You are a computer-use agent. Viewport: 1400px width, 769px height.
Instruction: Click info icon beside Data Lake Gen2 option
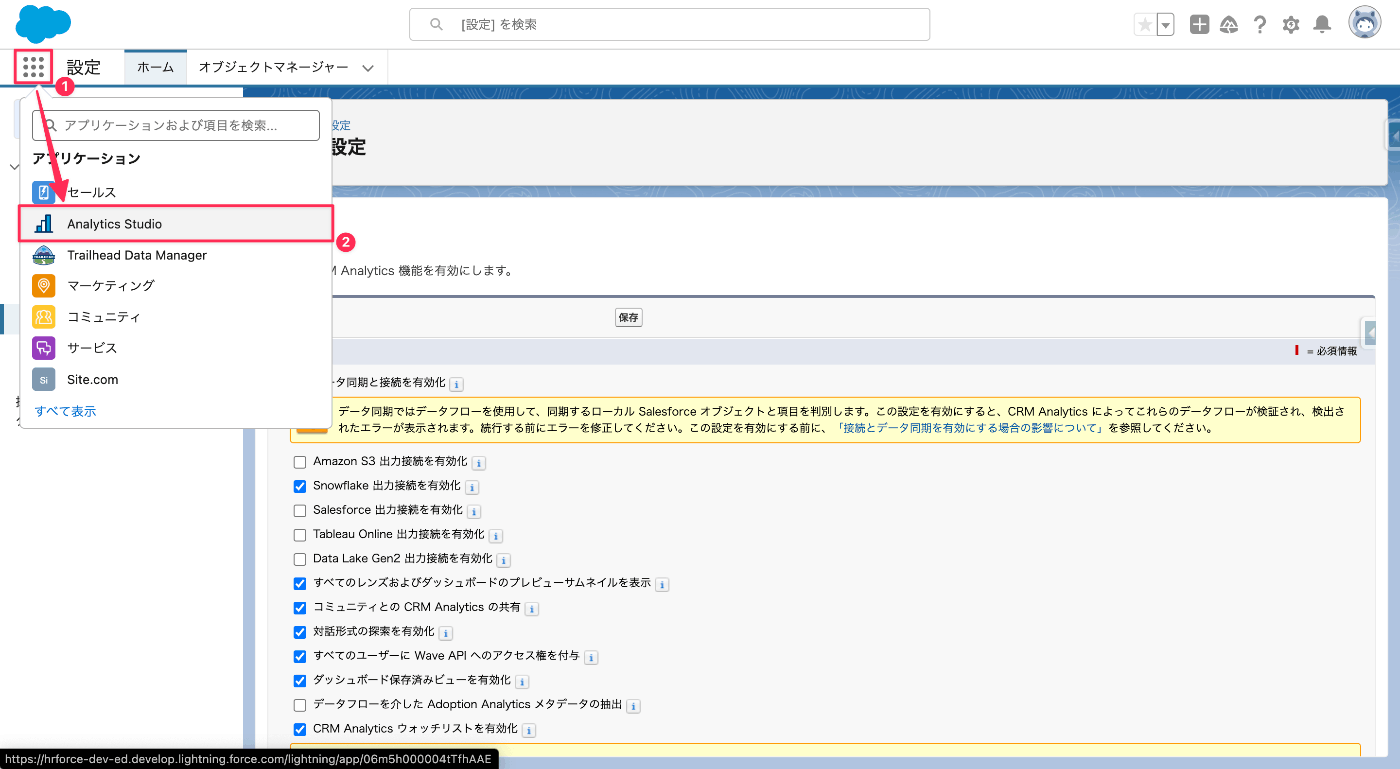click(x=504, y=560)
